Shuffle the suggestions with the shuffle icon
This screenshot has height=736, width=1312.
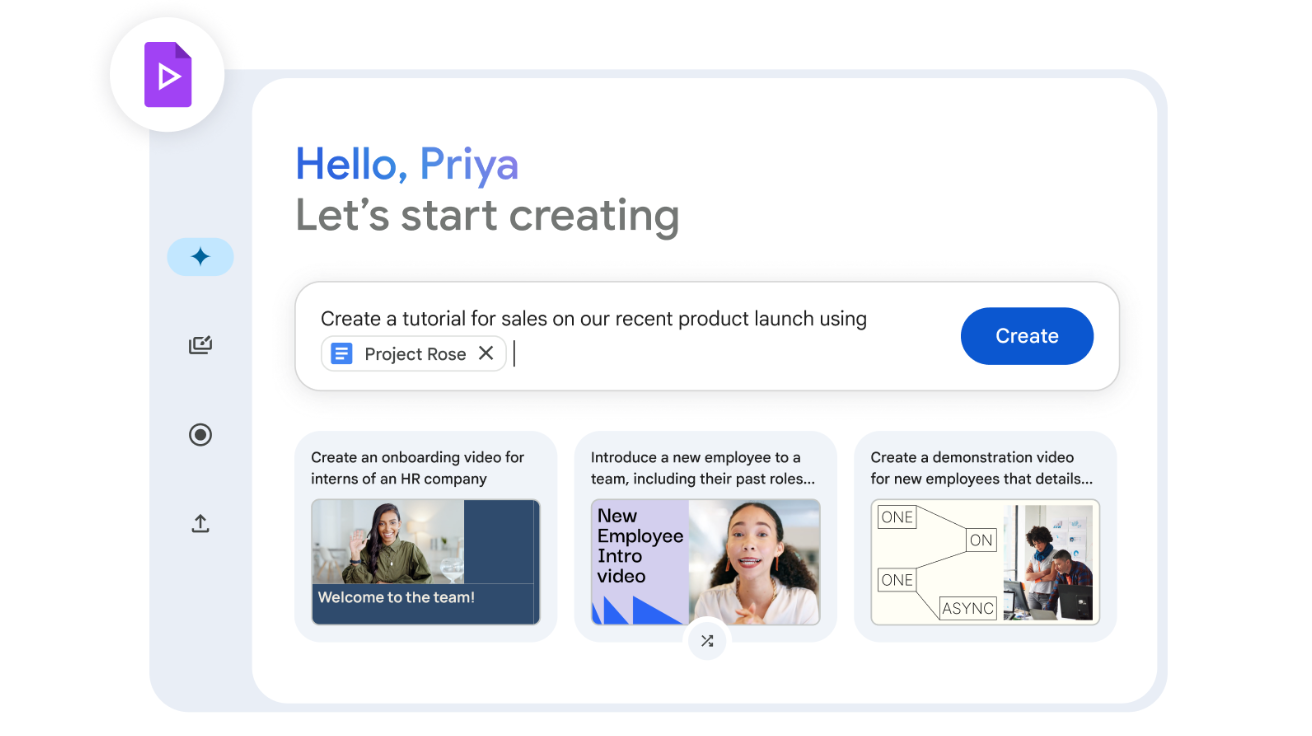click(707, 641)
